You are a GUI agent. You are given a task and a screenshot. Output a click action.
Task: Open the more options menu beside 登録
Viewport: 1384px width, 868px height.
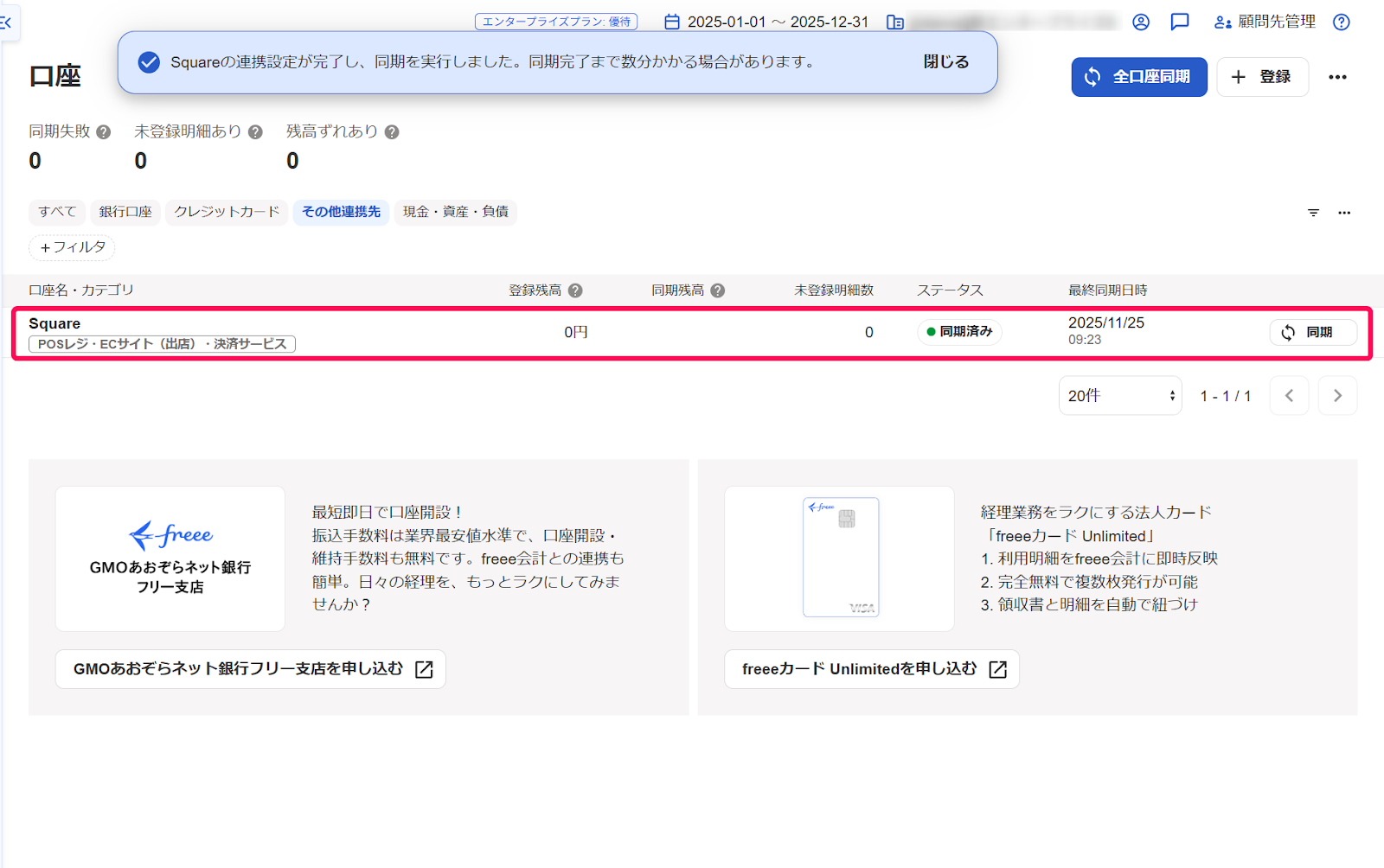(1338, 77)
